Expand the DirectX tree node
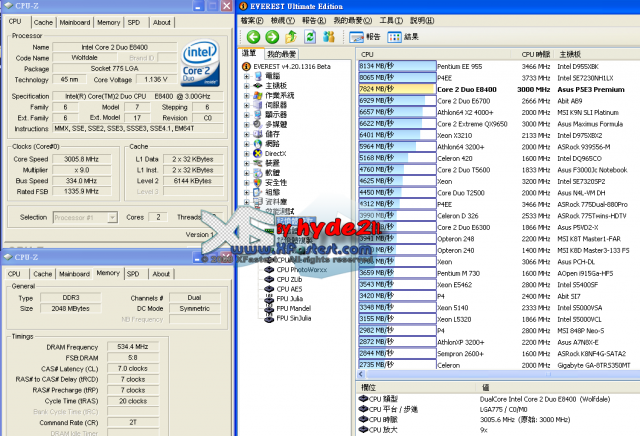This screenshot has height=436, width=640. 247,154
